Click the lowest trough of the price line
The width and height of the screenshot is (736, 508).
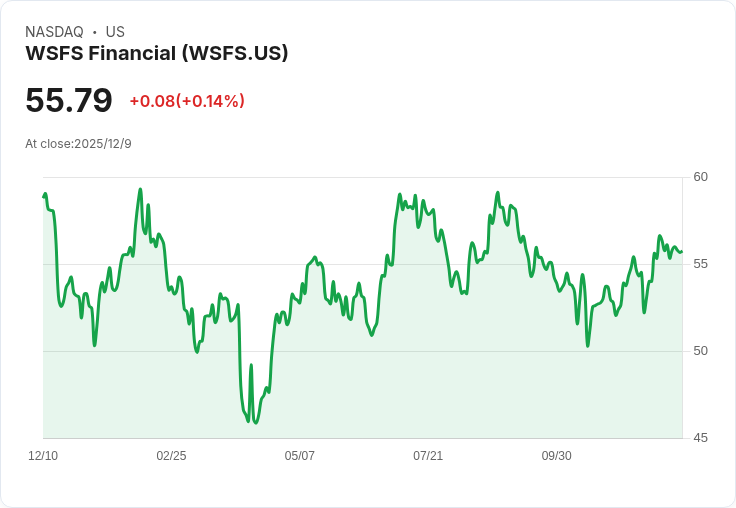(x=256, y=422)
